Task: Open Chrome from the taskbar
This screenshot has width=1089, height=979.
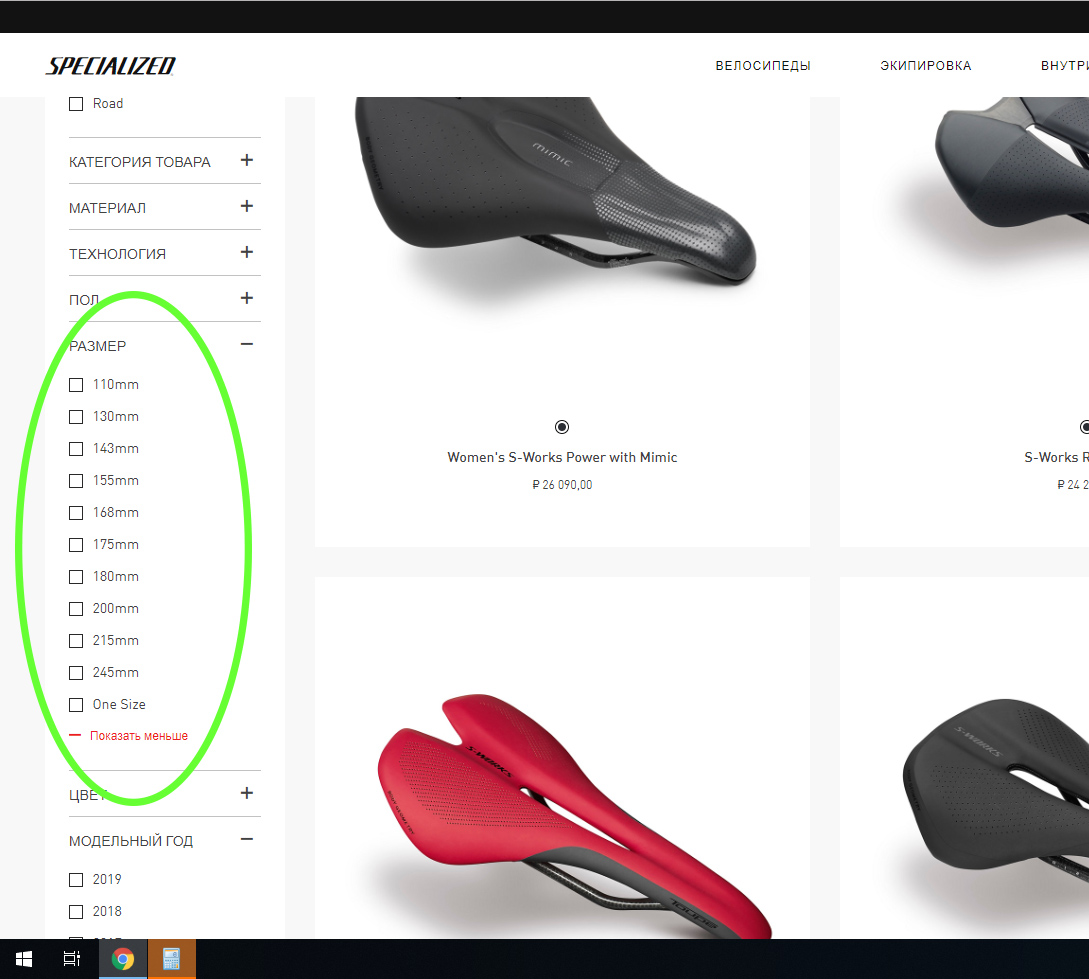Action: tap(123, 959)
